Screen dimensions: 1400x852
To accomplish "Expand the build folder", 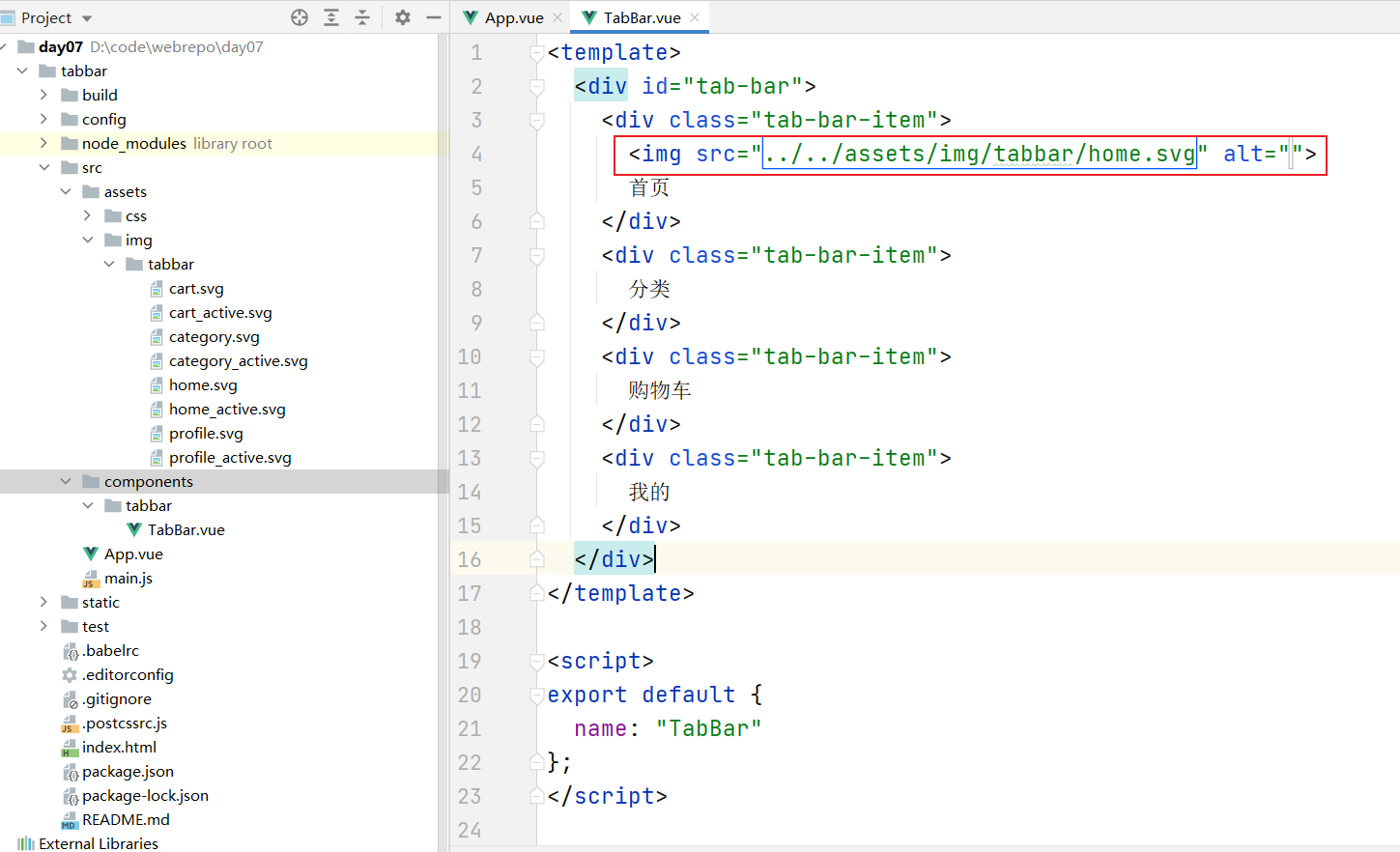I will [43, 95].
